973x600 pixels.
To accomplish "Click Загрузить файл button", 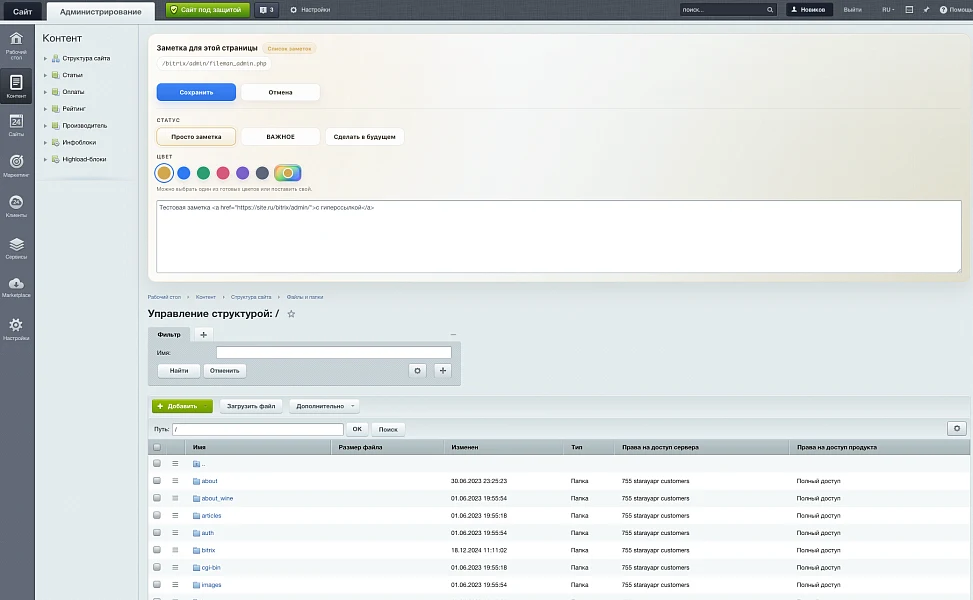I will [251, 406].
